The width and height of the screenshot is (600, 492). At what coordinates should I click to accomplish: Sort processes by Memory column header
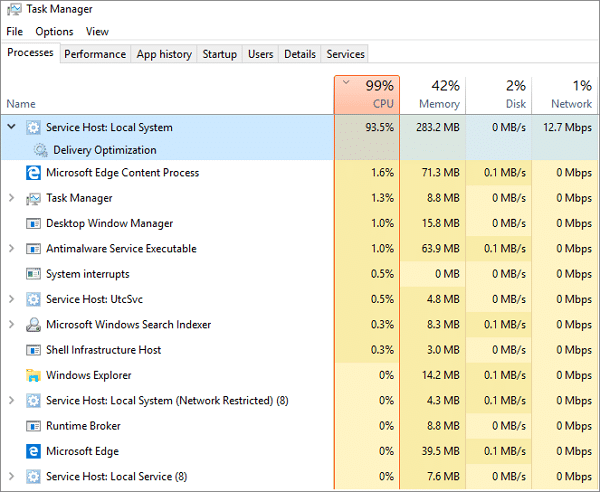coord(433,95)
